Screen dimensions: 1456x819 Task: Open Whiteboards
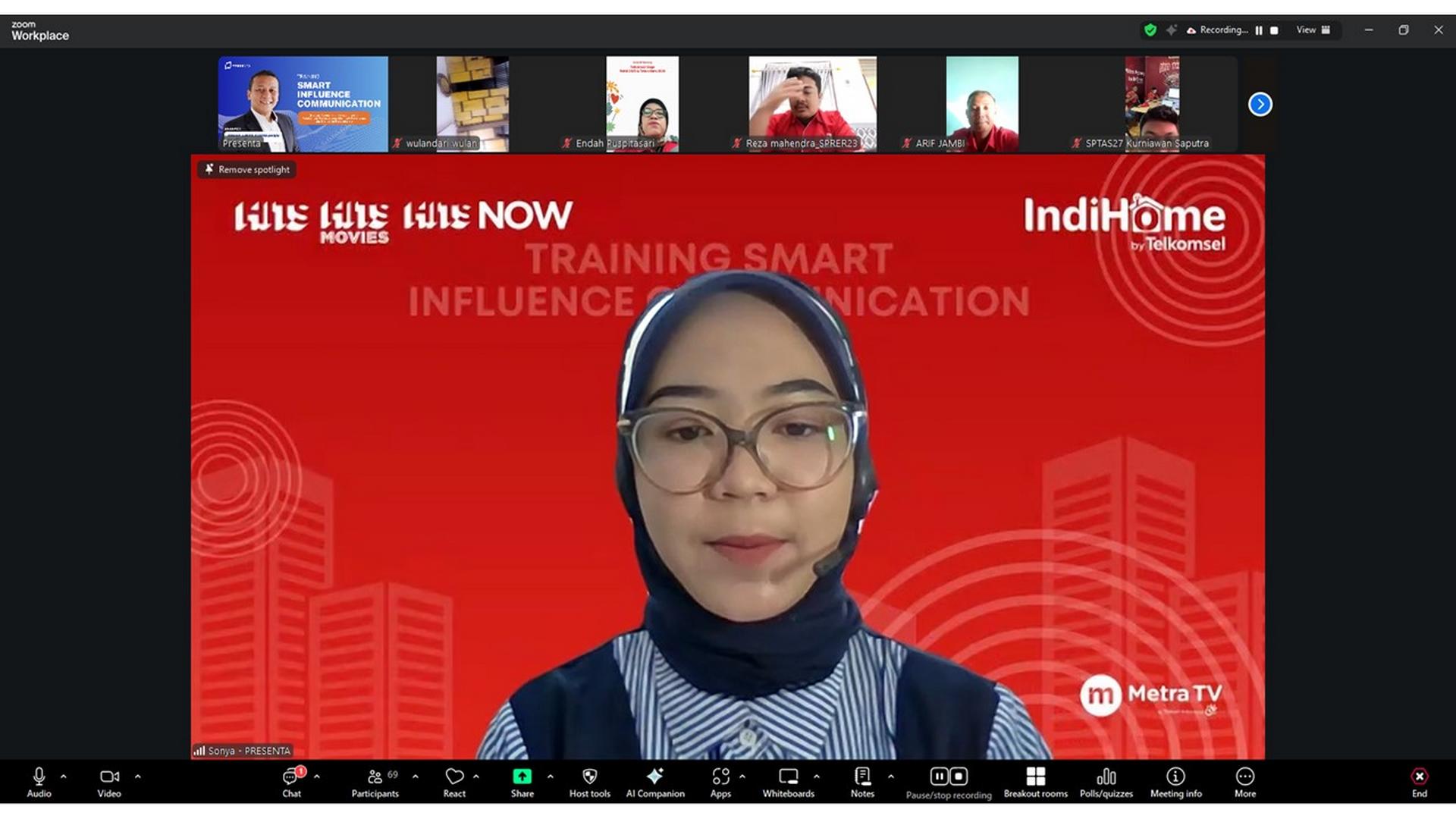point(788,782)
